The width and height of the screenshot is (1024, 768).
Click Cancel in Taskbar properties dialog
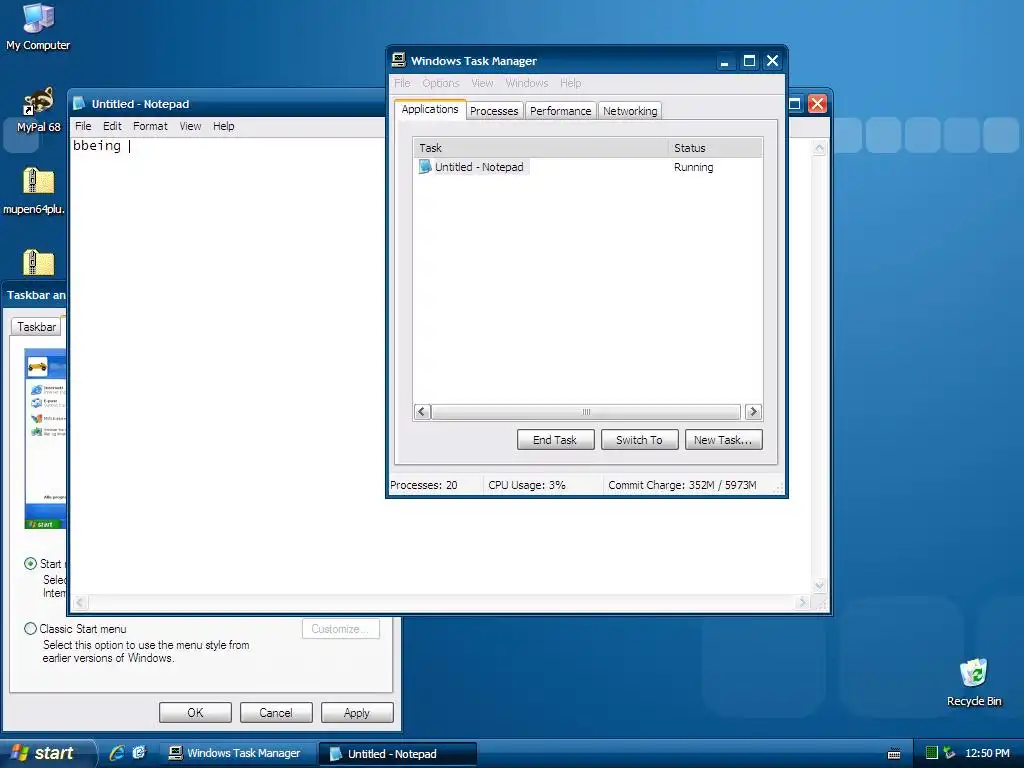click(276, 712)
